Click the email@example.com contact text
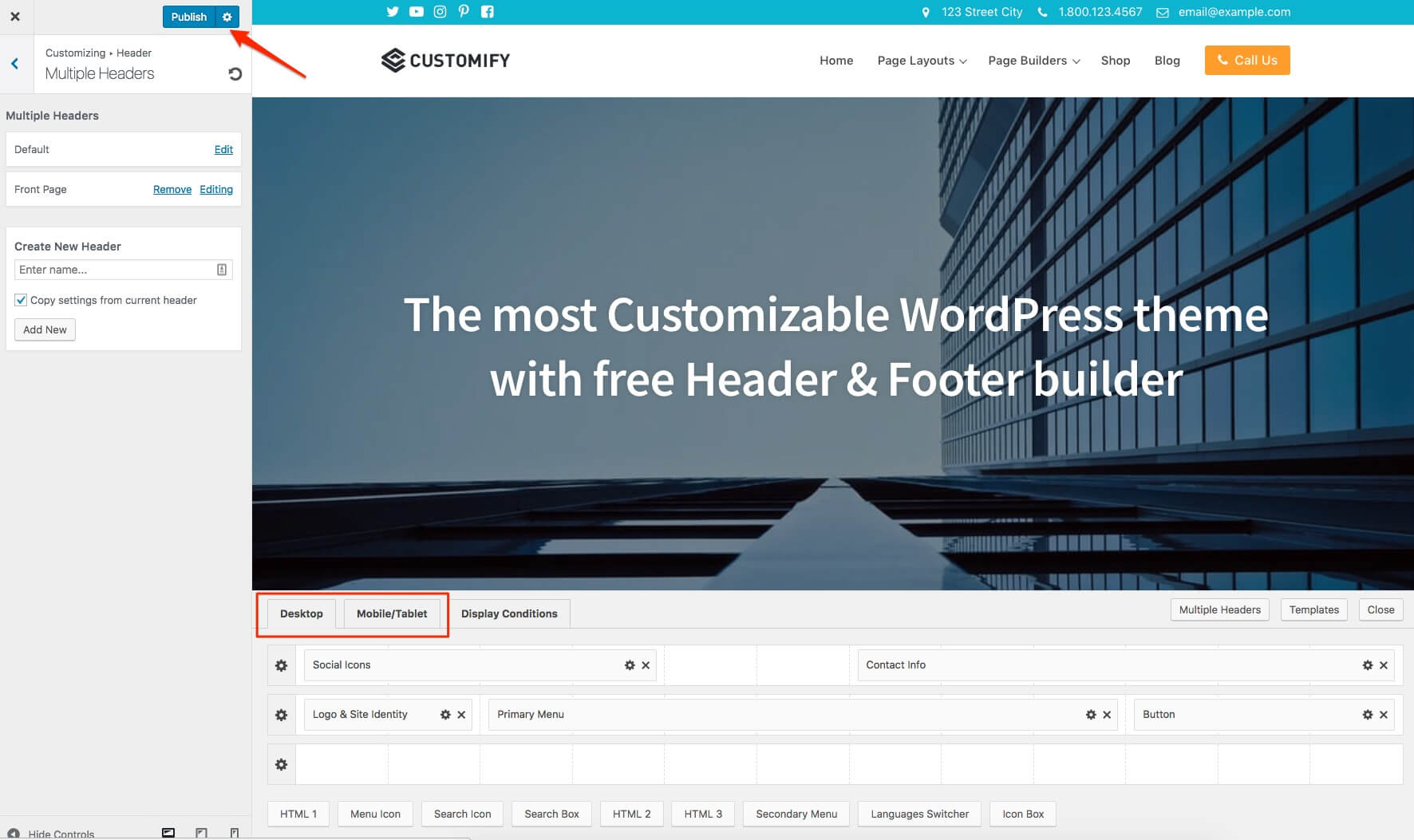This screenshot has width=1414, height=840. click(1234, 12)
